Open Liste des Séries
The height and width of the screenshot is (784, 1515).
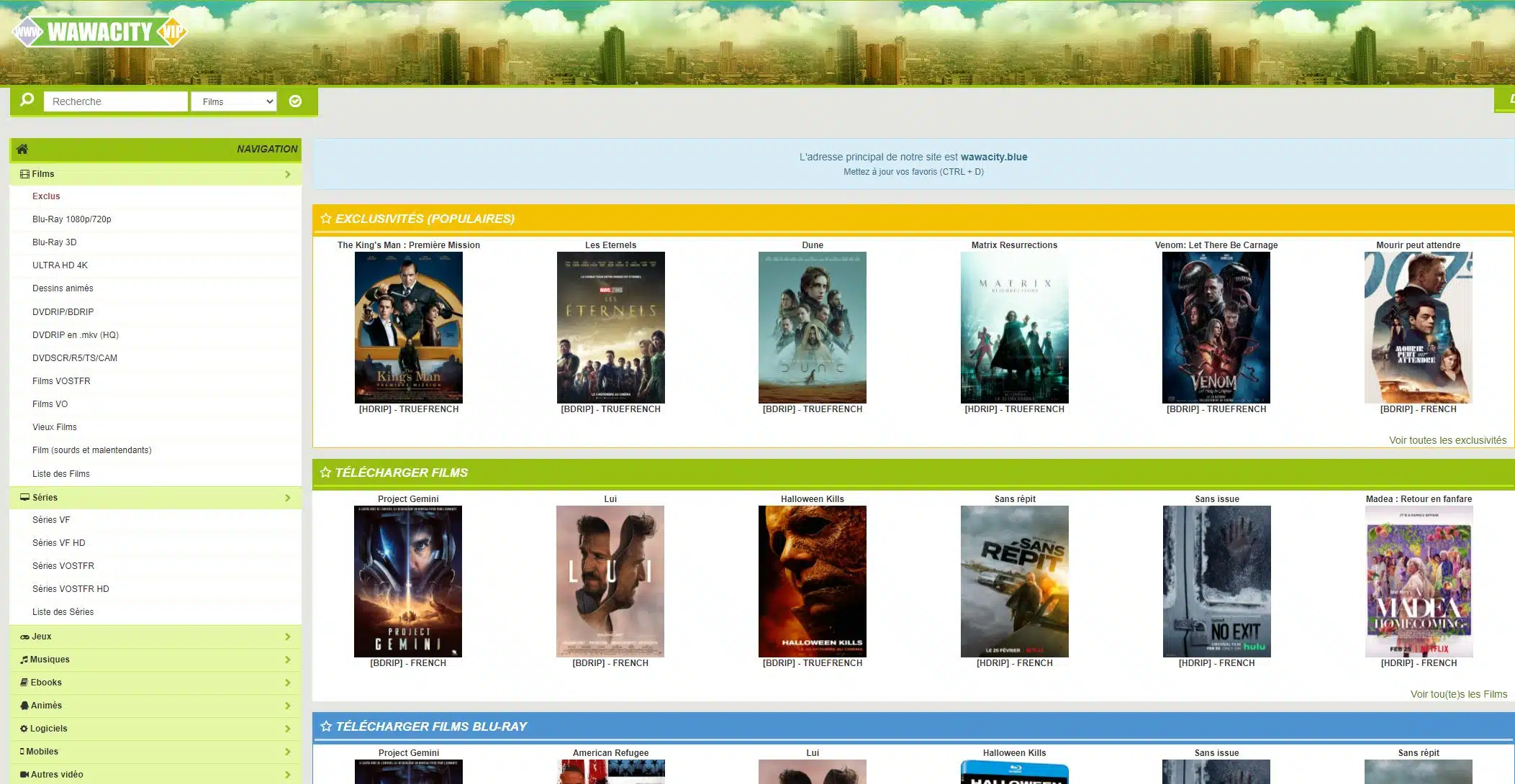click(x=63, y=612)
